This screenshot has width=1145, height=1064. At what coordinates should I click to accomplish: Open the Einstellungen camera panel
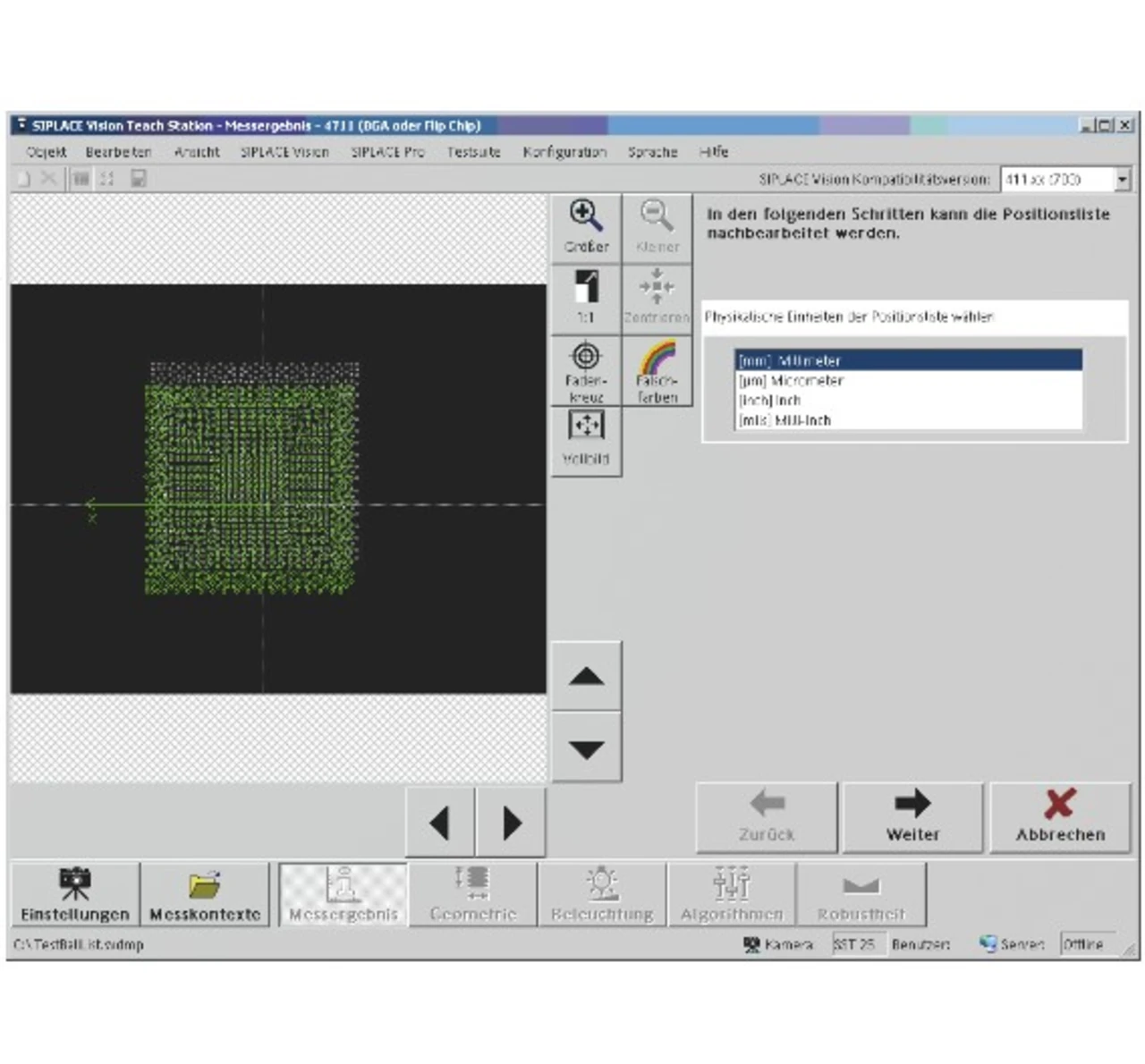tap(75, 894)
